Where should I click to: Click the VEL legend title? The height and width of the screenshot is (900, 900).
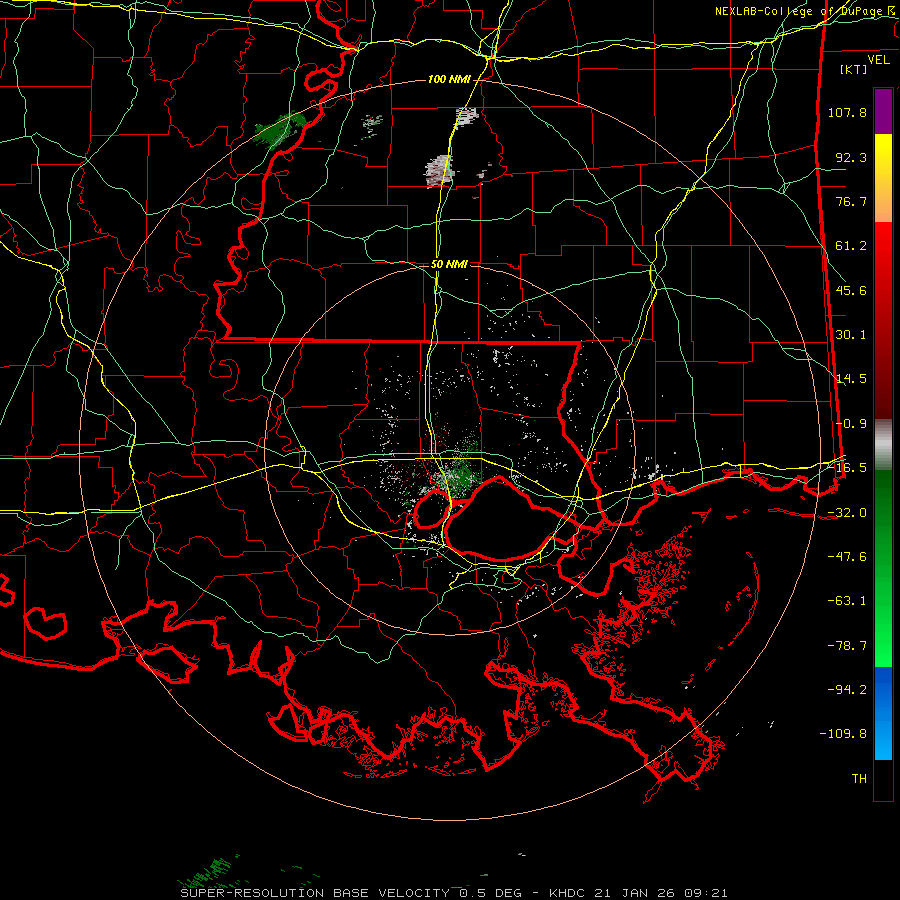click(879, 60)
